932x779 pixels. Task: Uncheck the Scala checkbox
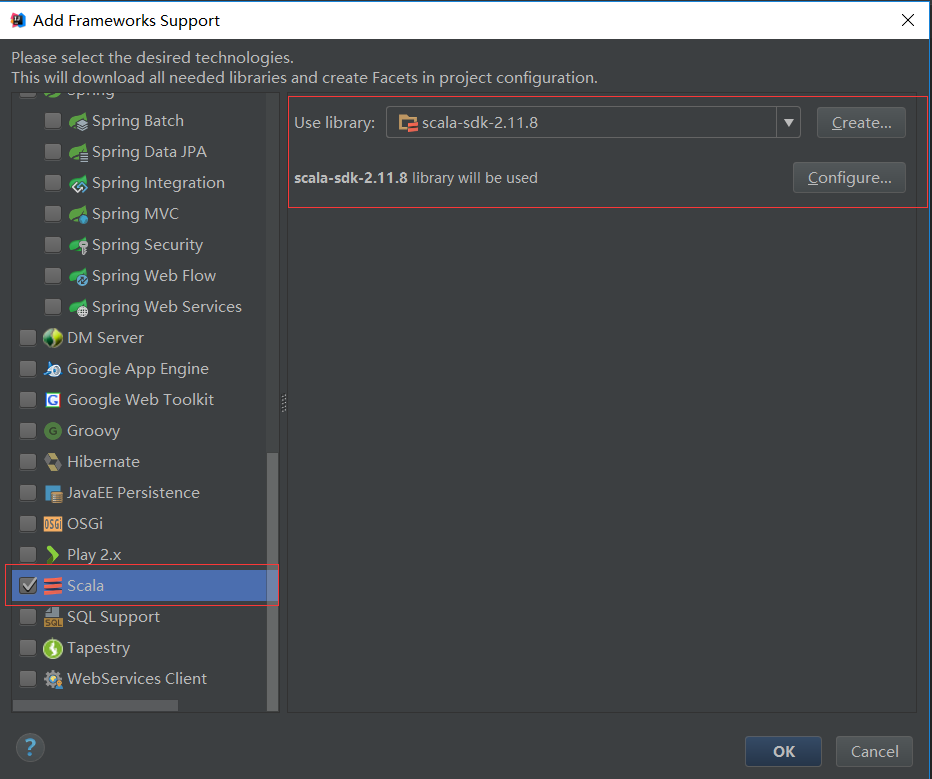(x=28, y=585)
